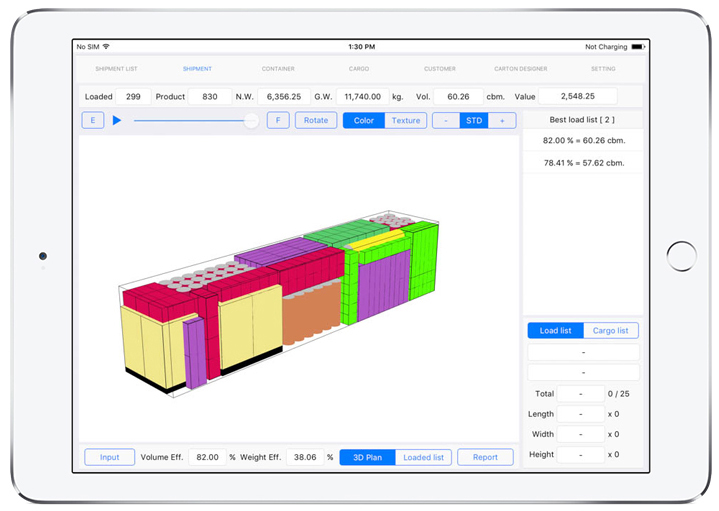Select the 3D Plan view

(367, 457)
